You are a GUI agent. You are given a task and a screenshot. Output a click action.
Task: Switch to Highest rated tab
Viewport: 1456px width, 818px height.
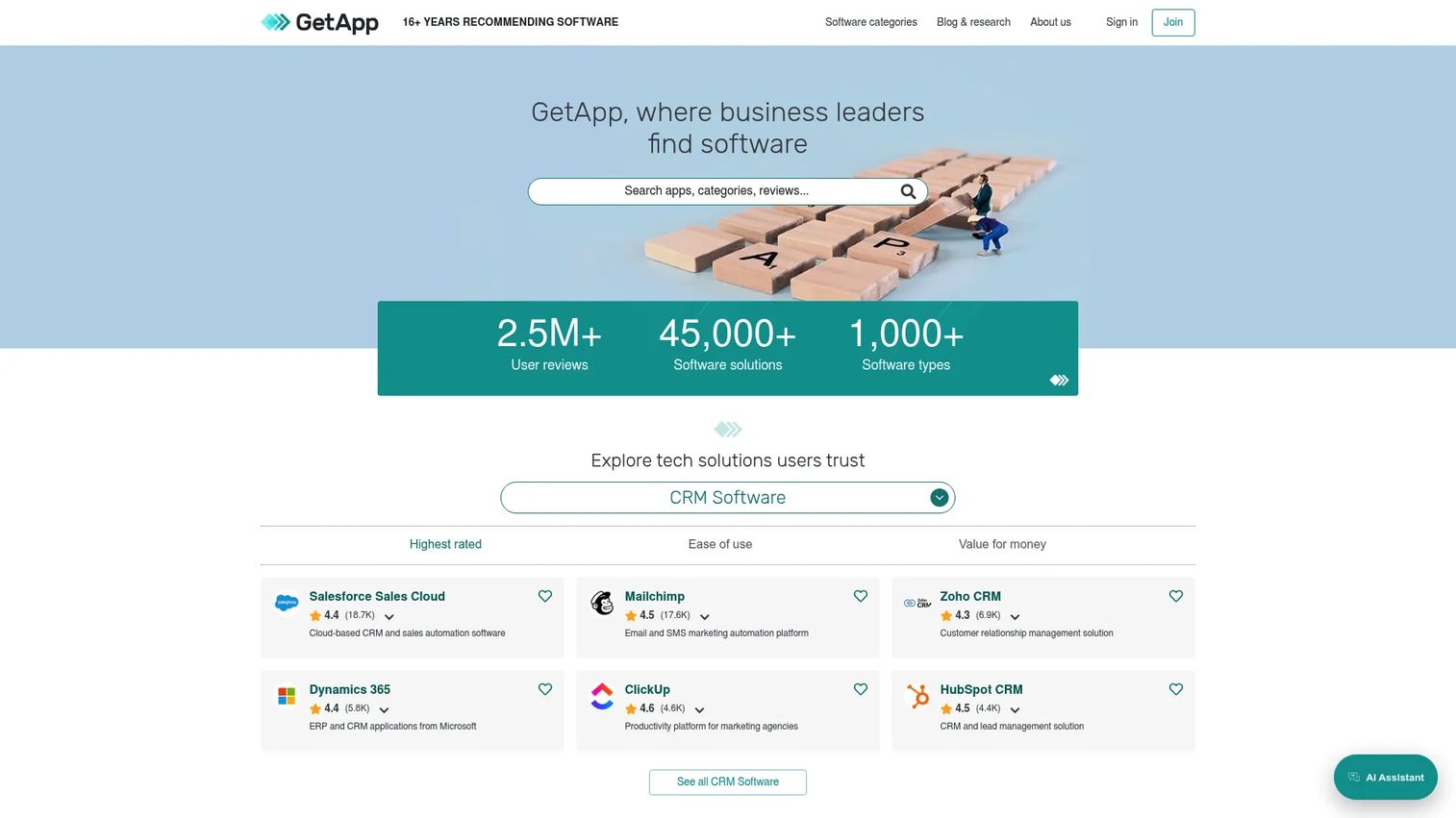tap(445, 544)
